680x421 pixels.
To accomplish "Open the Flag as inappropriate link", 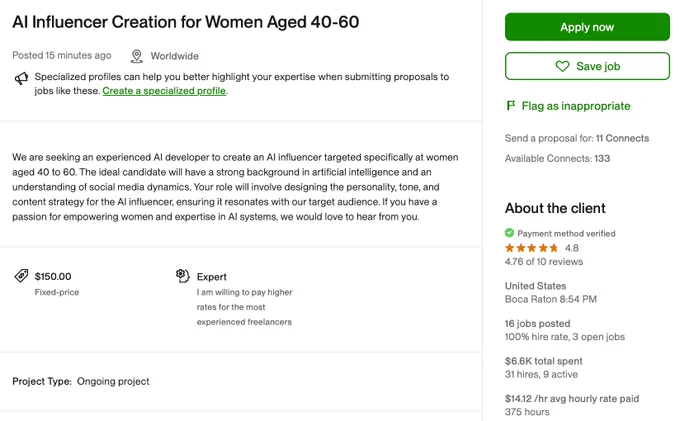I will point(575,106).
